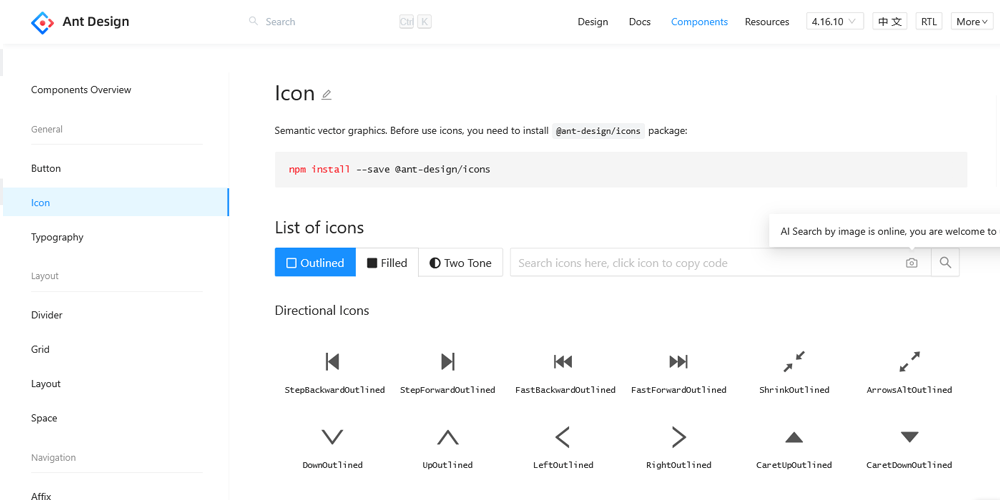Screen dimensions: 1000x500
Task: Open Components in top navigation
Action: coord(699,22)
